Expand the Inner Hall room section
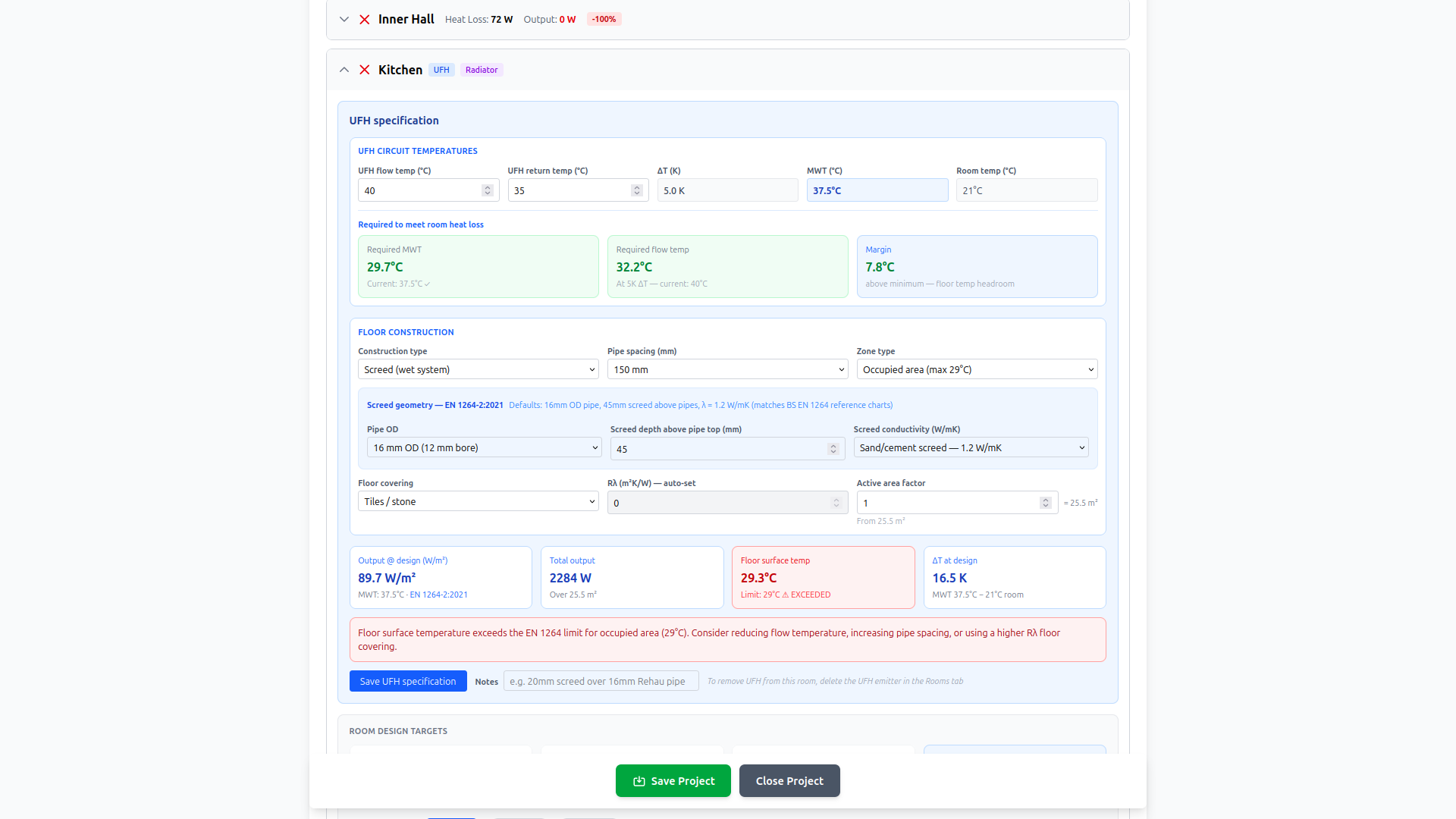The image size is (1456, 819). pos(344,20)
